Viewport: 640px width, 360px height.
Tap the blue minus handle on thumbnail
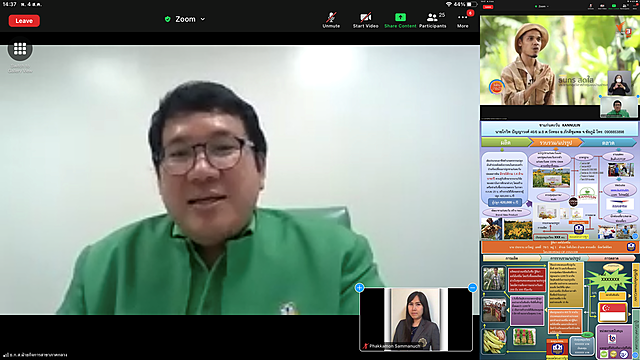(x=473, y=288)
